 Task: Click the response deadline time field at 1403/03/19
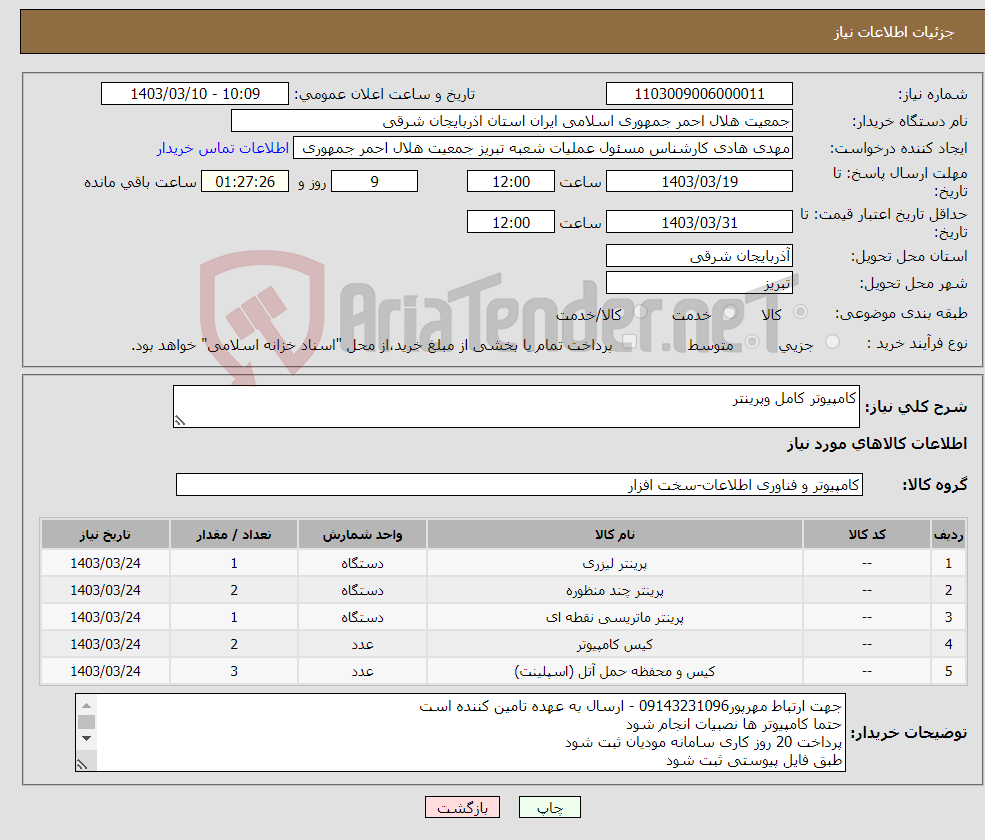click(511, 182)
